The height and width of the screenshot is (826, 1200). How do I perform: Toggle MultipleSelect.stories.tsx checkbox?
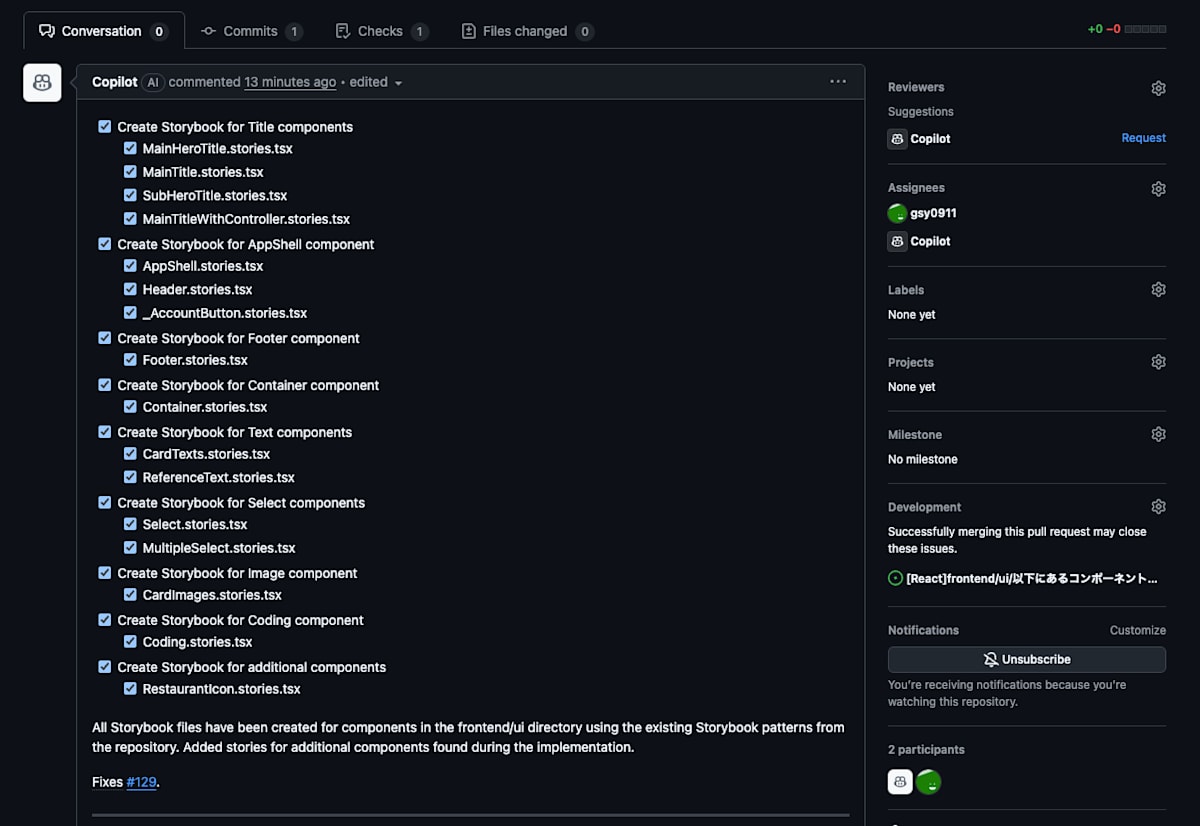[x=130, y=548]
